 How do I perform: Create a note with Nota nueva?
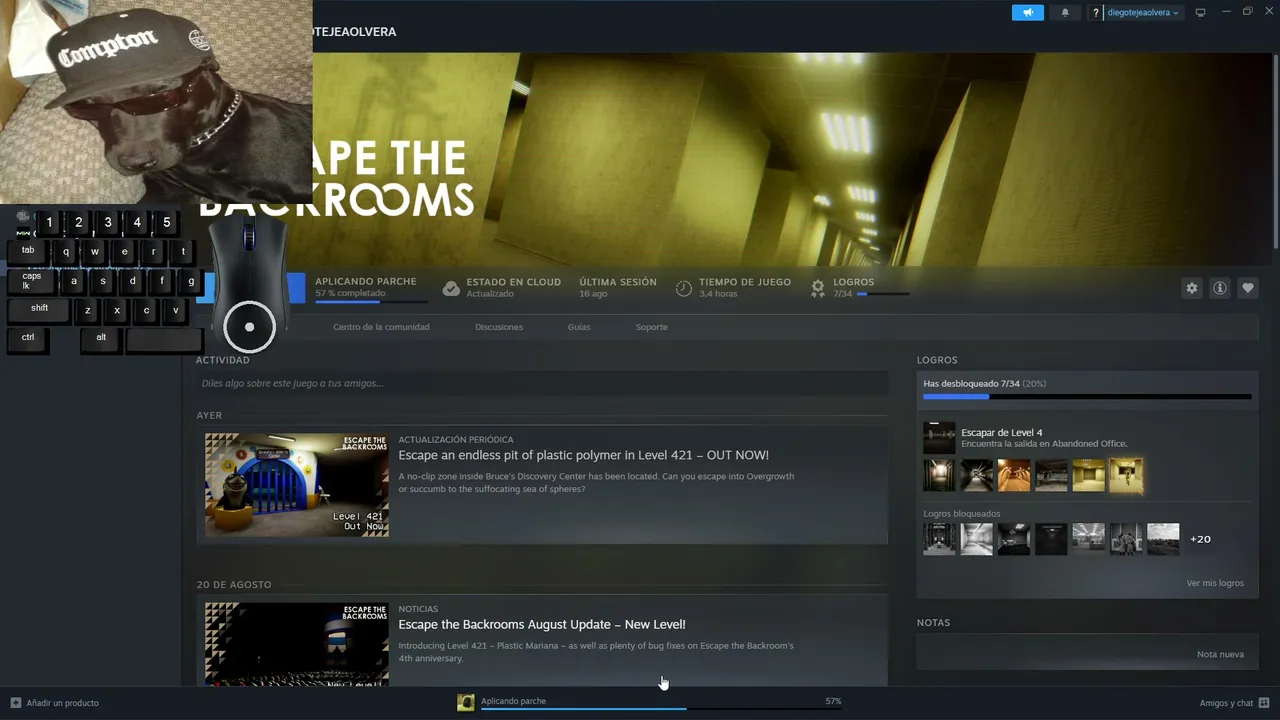click(1220, 654)
